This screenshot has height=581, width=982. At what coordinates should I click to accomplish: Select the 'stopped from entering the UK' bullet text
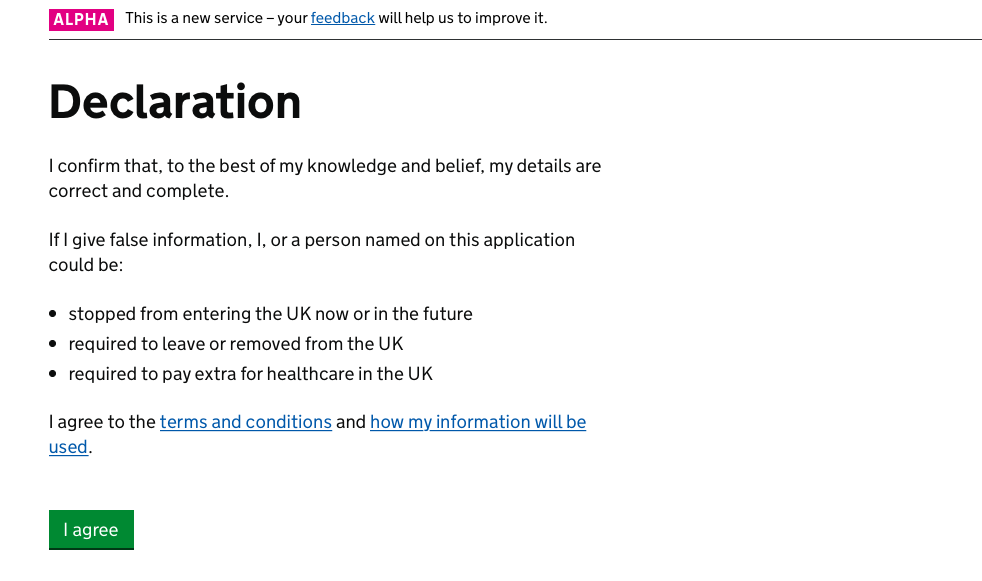click(x=271, y=314)
